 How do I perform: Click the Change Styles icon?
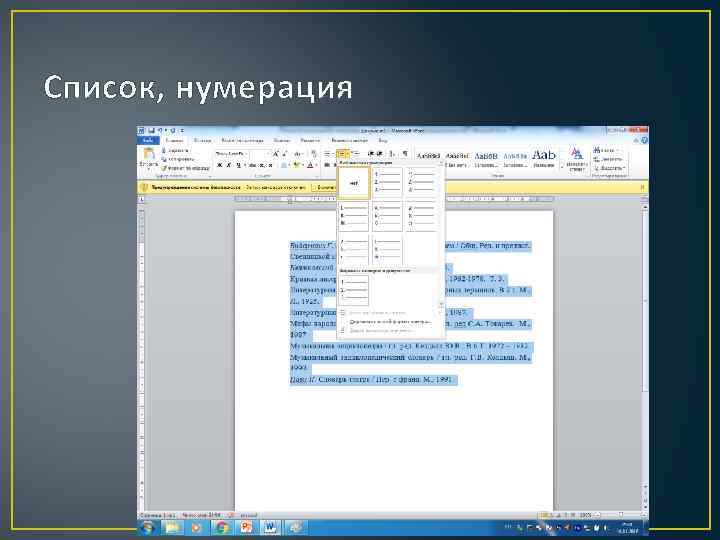coord(577,159)
